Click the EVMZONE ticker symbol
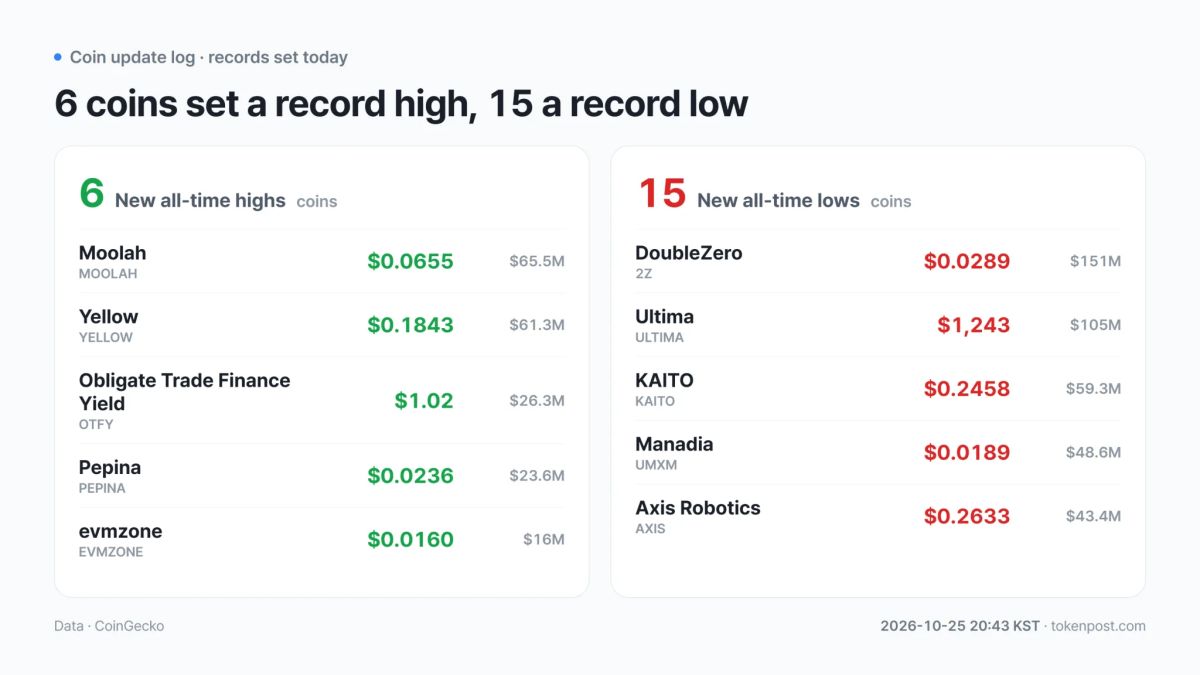Viewport: 1200px width, 675px height. 111,552
